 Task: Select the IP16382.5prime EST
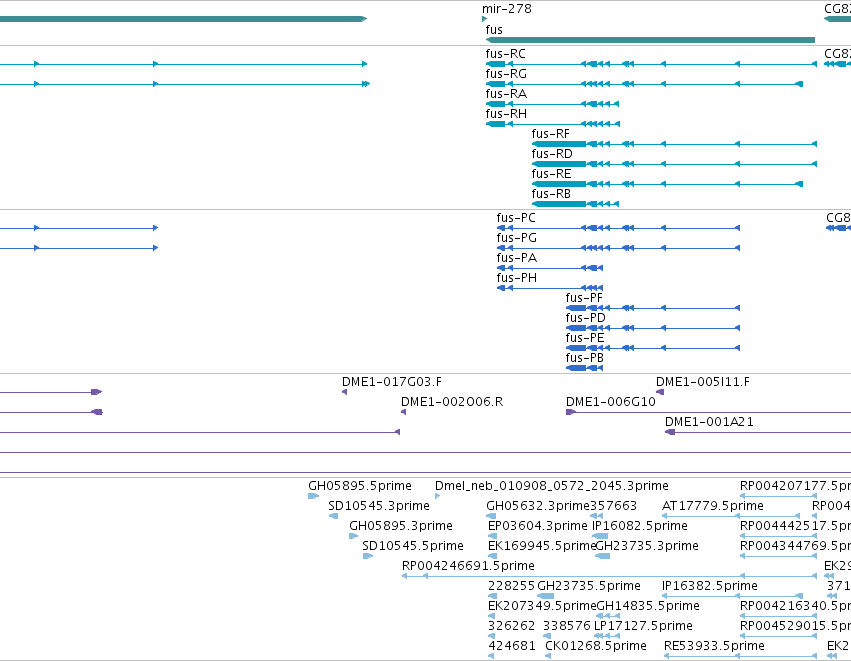click(x=731, y=596)
